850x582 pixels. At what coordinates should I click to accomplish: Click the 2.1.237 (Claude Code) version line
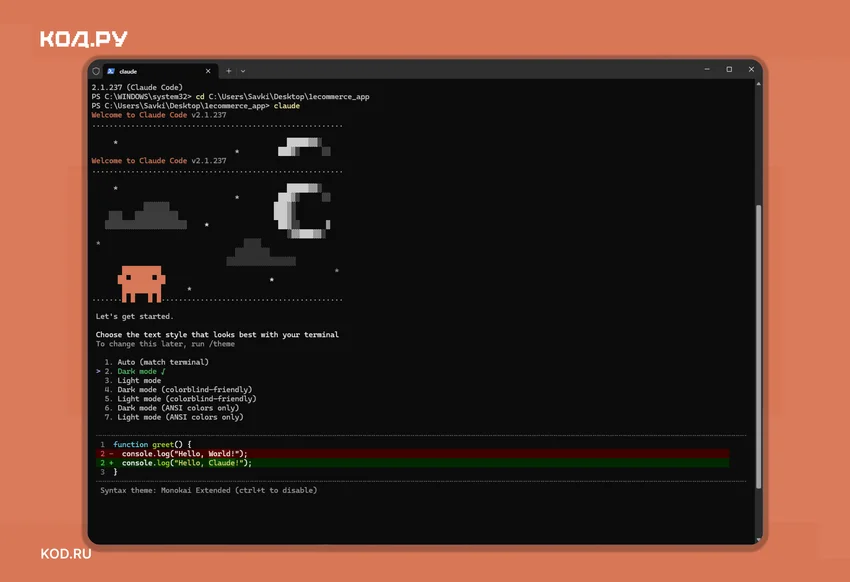pyautogui.click(x=137, y=87)
